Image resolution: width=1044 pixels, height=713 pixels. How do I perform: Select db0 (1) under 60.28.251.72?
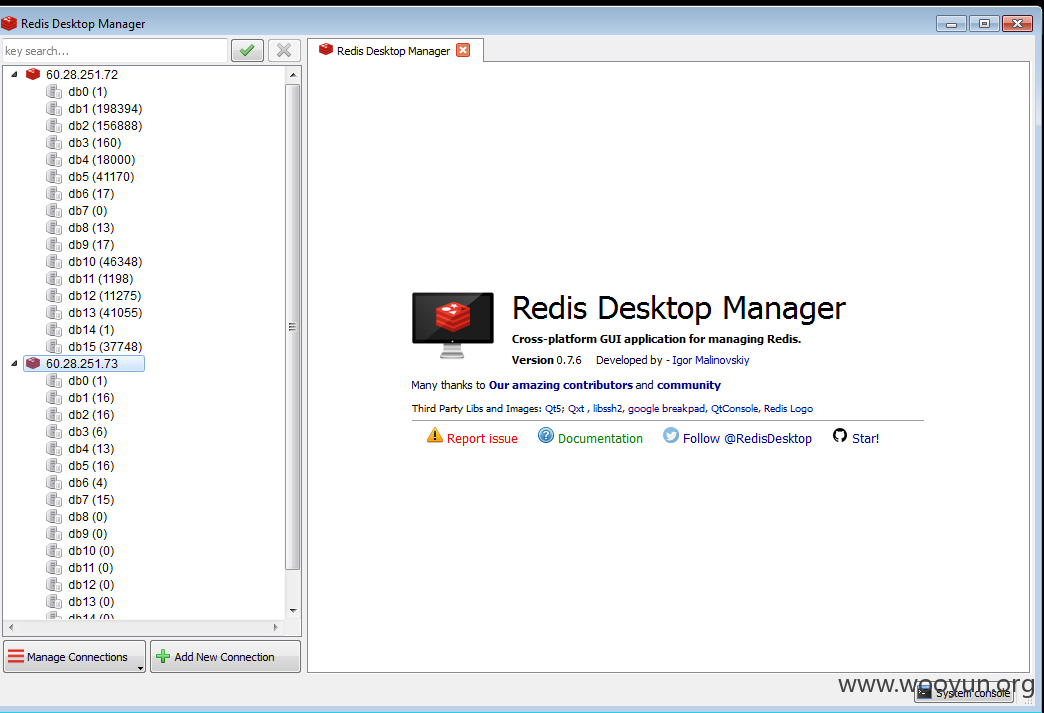pos(87,91)
